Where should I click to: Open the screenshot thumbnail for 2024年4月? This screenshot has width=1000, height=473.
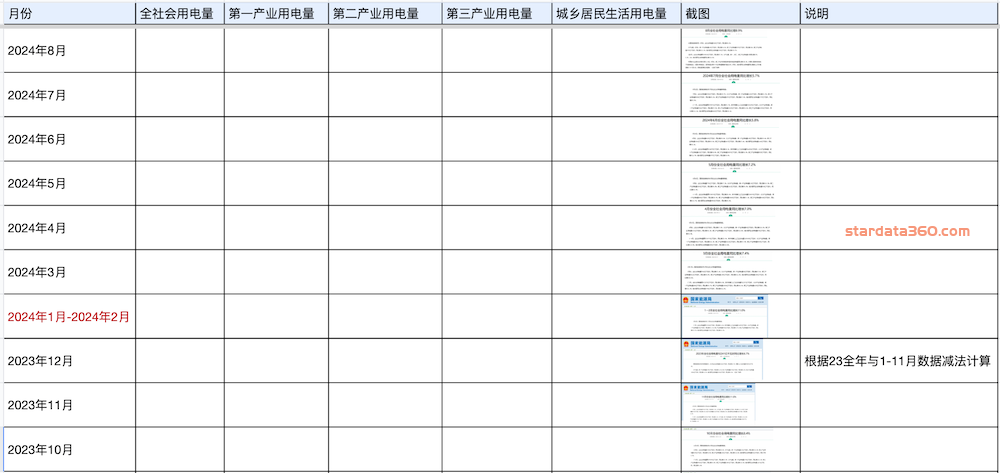727,228
